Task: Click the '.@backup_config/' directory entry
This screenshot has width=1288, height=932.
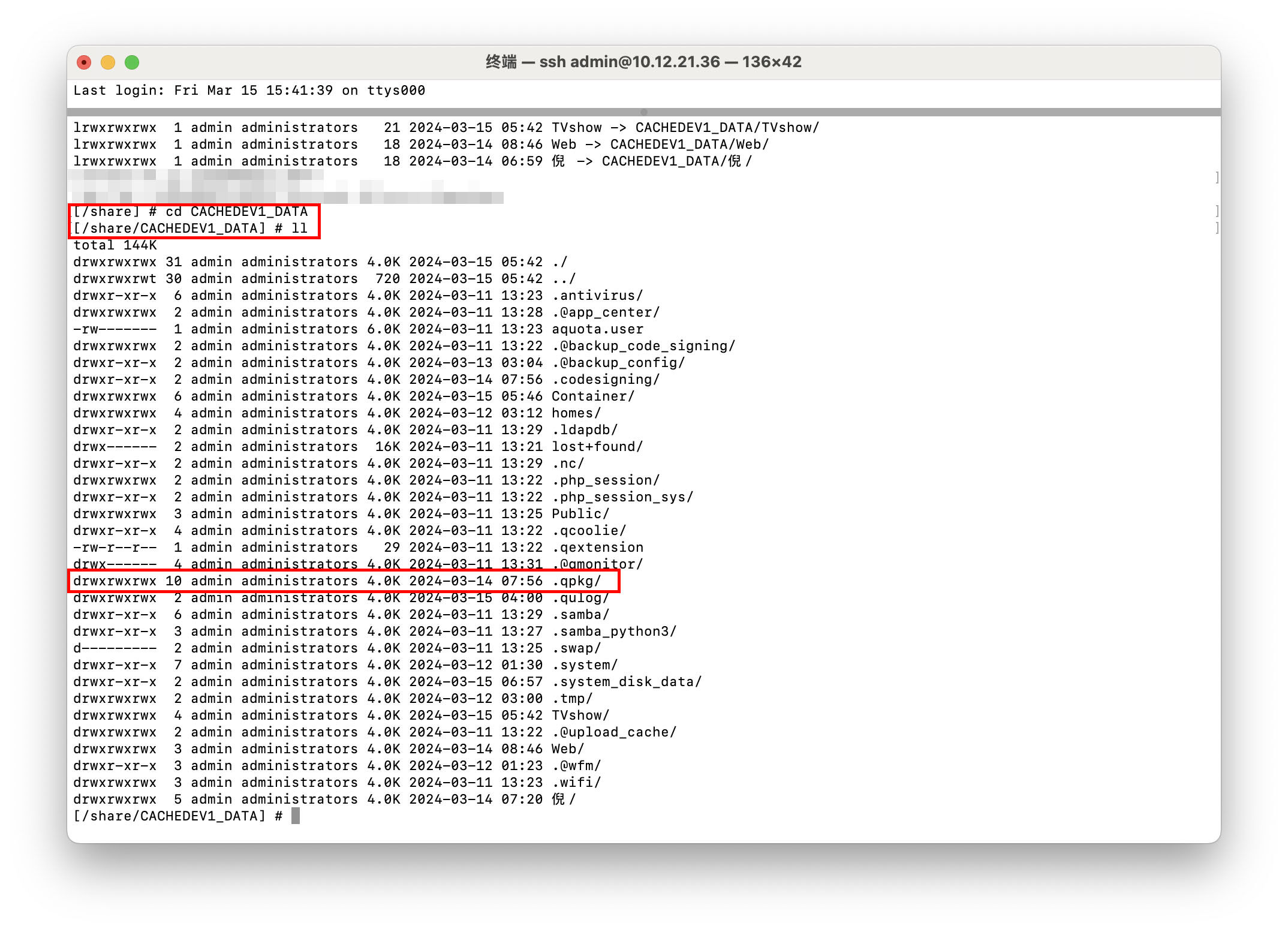Action: 618,363
